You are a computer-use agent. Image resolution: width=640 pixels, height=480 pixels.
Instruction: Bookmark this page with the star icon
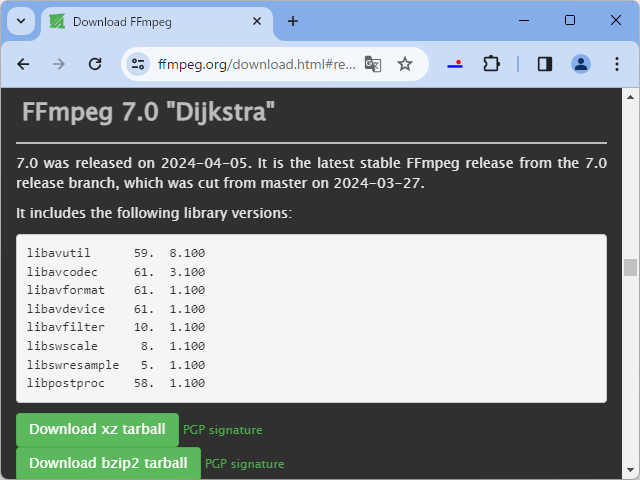405,64
